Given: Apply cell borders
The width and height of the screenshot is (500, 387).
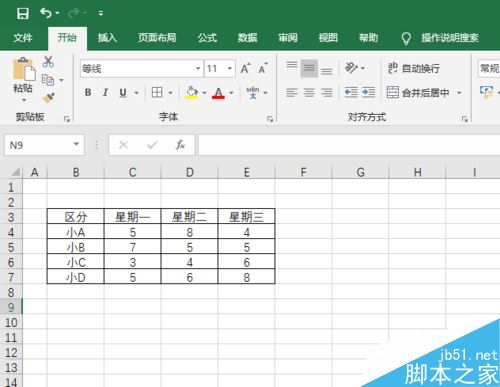Looking at the screenshot, I should [x=157, y=92].
